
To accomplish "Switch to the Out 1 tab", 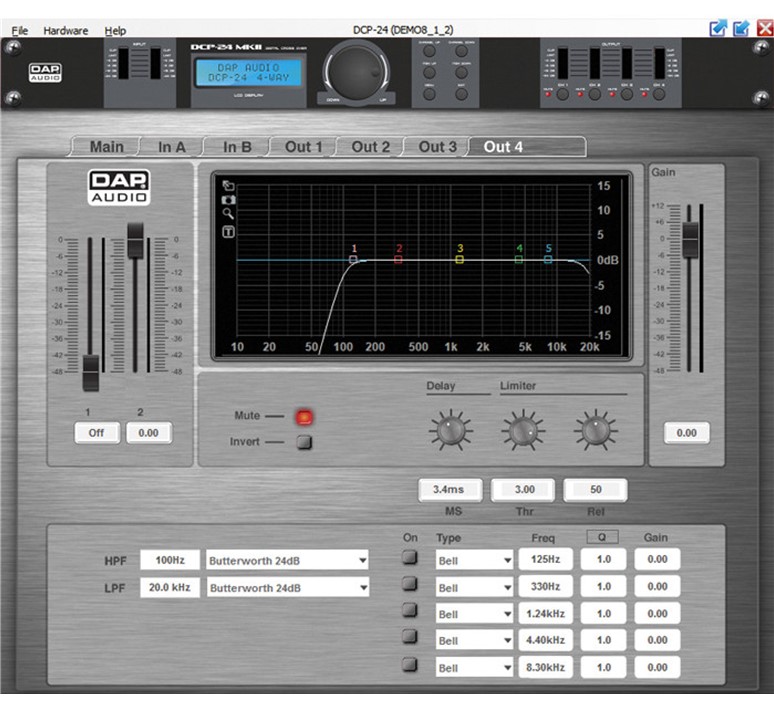I will 304,147.
